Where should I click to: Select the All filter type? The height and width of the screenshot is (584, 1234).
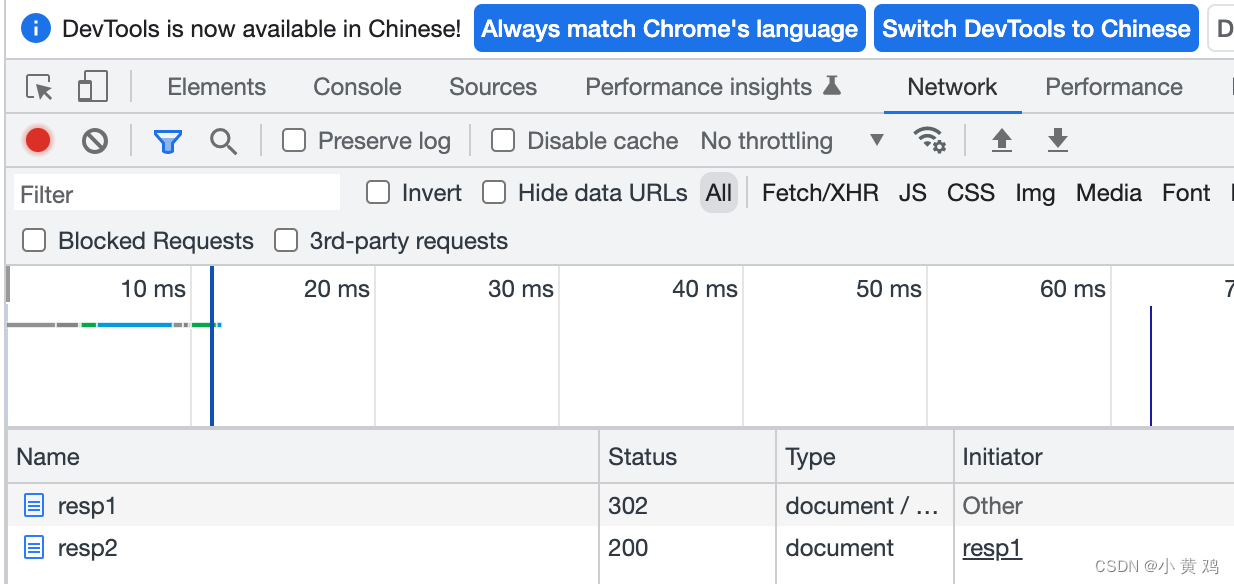[x=719, y=193]
